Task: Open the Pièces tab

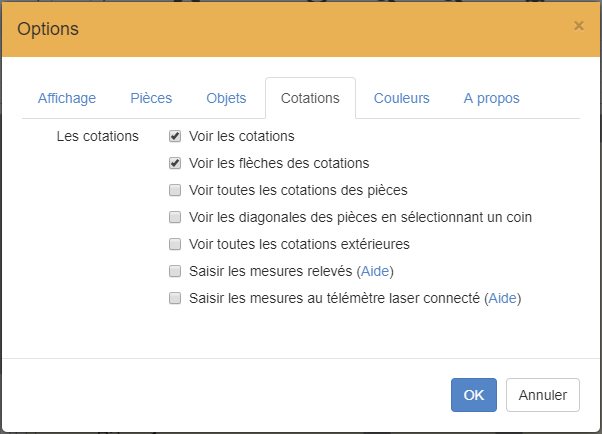Action: tap(151, 98)
